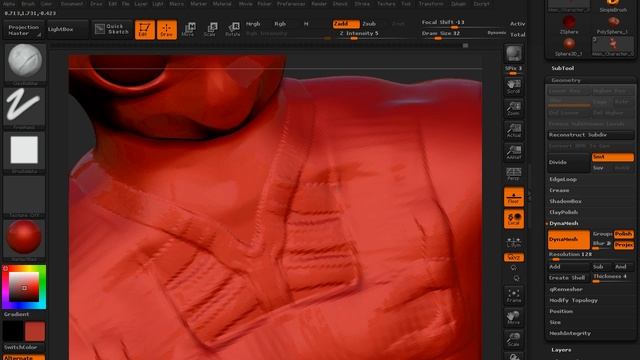Expand the SubTool section
This screenshot has width=640, height=360.
click(x=563, y=68)
